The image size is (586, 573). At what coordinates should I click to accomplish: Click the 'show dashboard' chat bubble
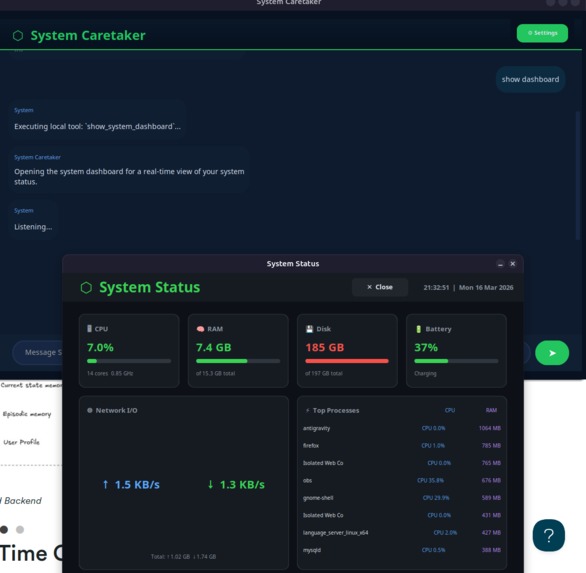530,79
